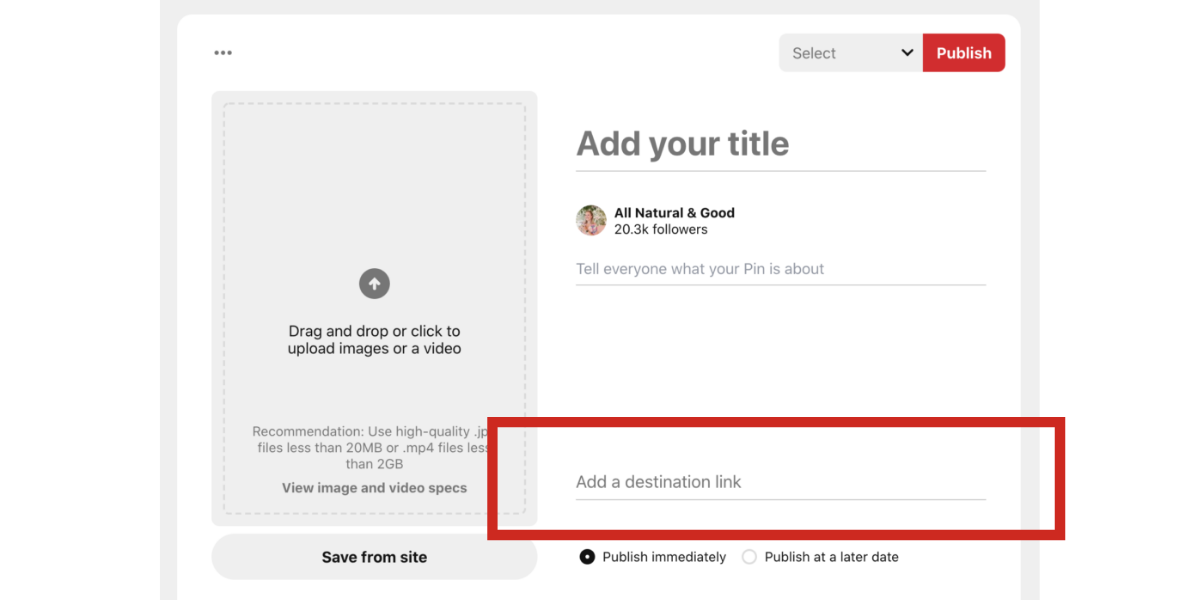Click 'Tell everyone what your Pin is about' field
Viewport: 1200px width, 600px height.
pyautogui.click(x=780, y=269)
